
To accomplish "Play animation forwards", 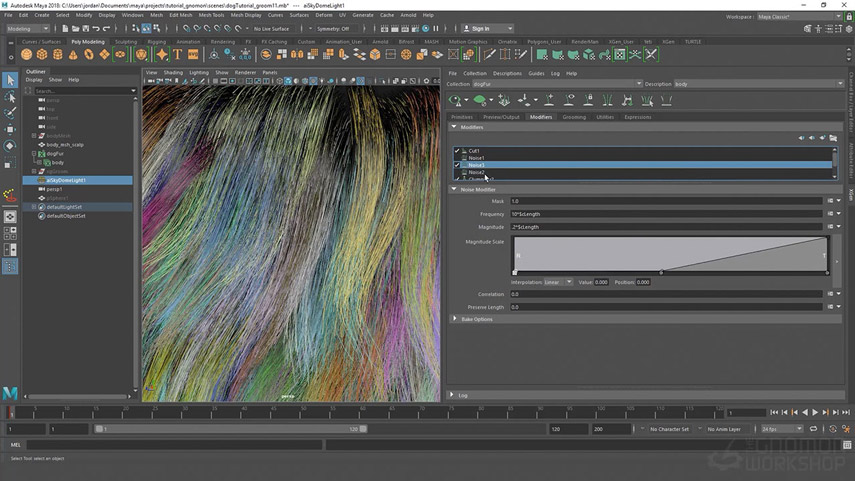I will (x=815, y=413).
